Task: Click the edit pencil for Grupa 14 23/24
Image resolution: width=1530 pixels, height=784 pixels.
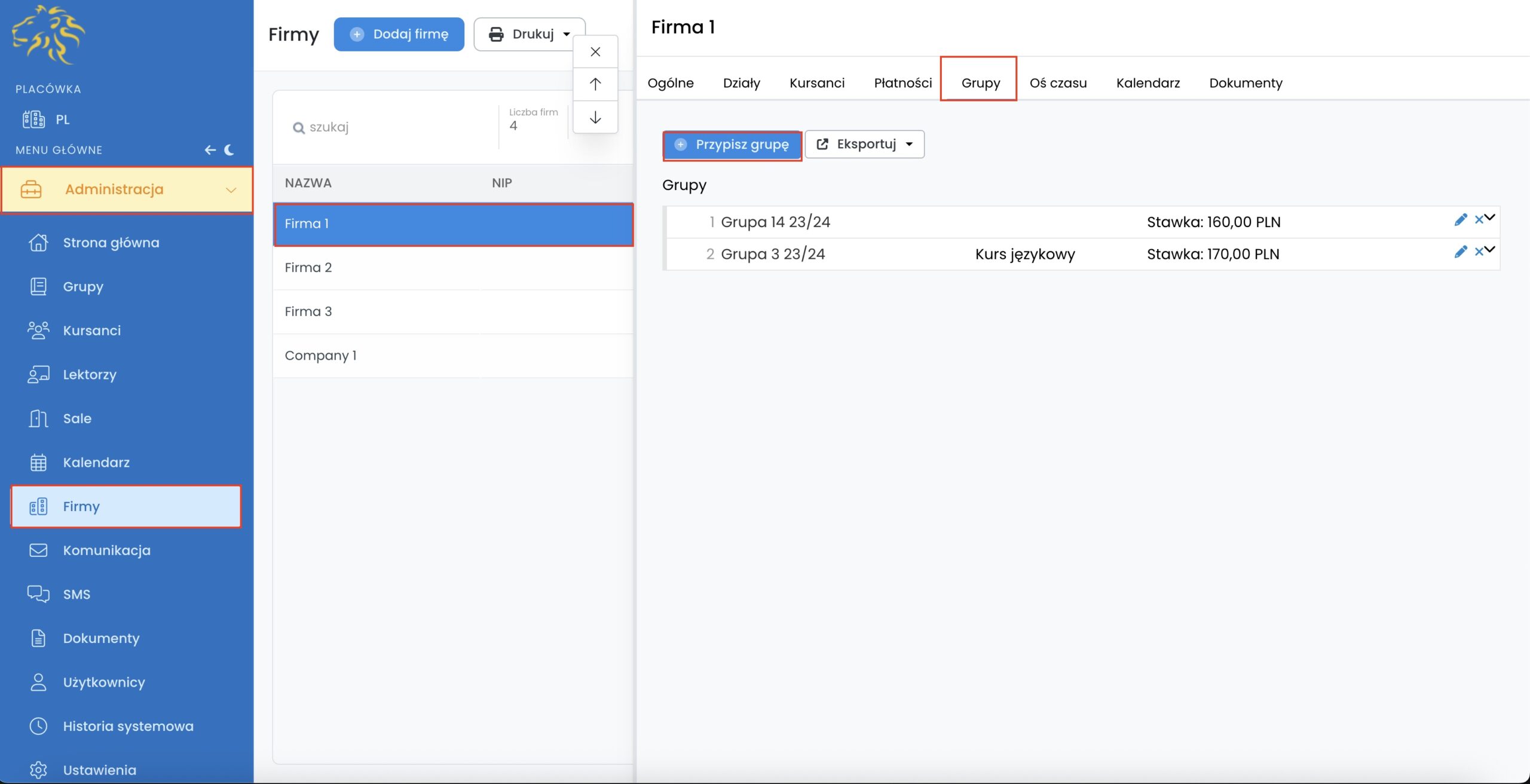Action: click(1460, 220)
